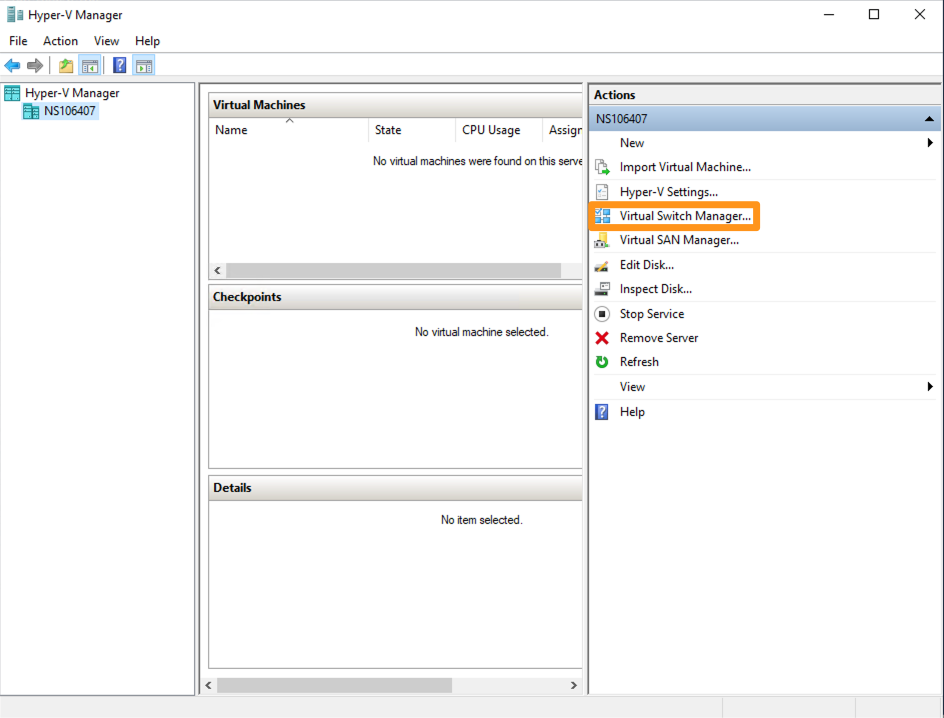Click the Up one level folder icon
944x718 pixels.
pos(66,66)
